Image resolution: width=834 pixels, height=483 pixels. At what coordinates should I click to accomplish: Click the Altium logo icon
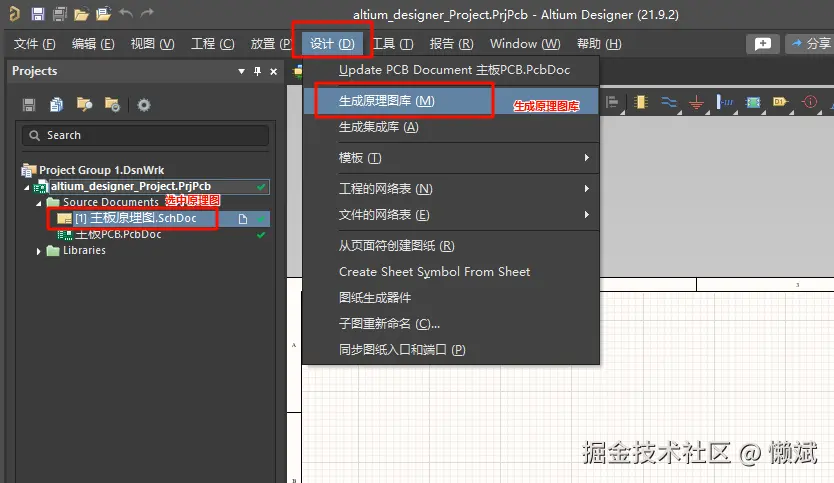point(15,14)
